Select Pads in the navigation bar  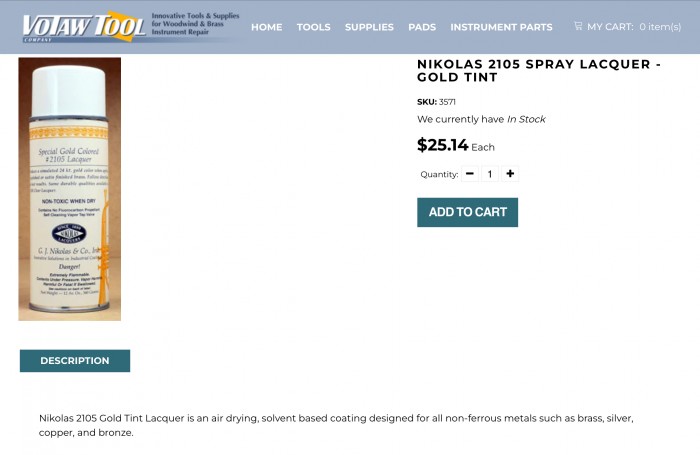pos(422,27)
